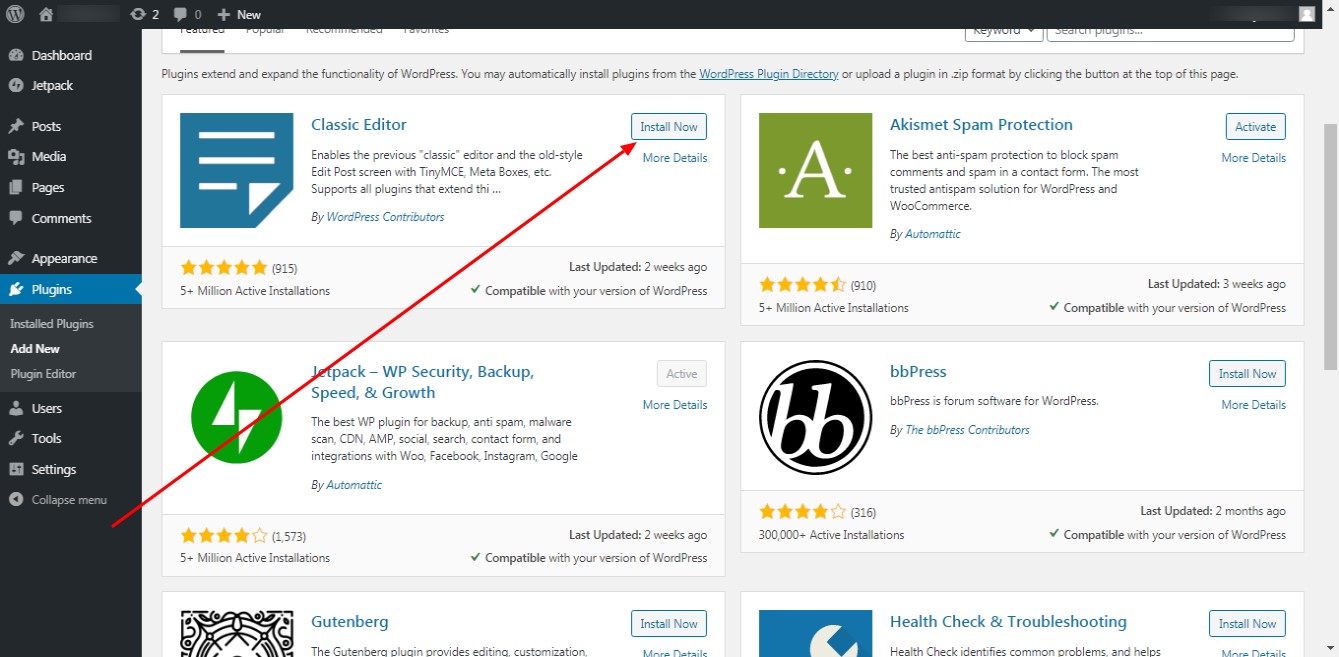Click the Akismet plugin thumbnail
Screen dimensions: 1339x657
pyautogui.click(x=816, y=170)
